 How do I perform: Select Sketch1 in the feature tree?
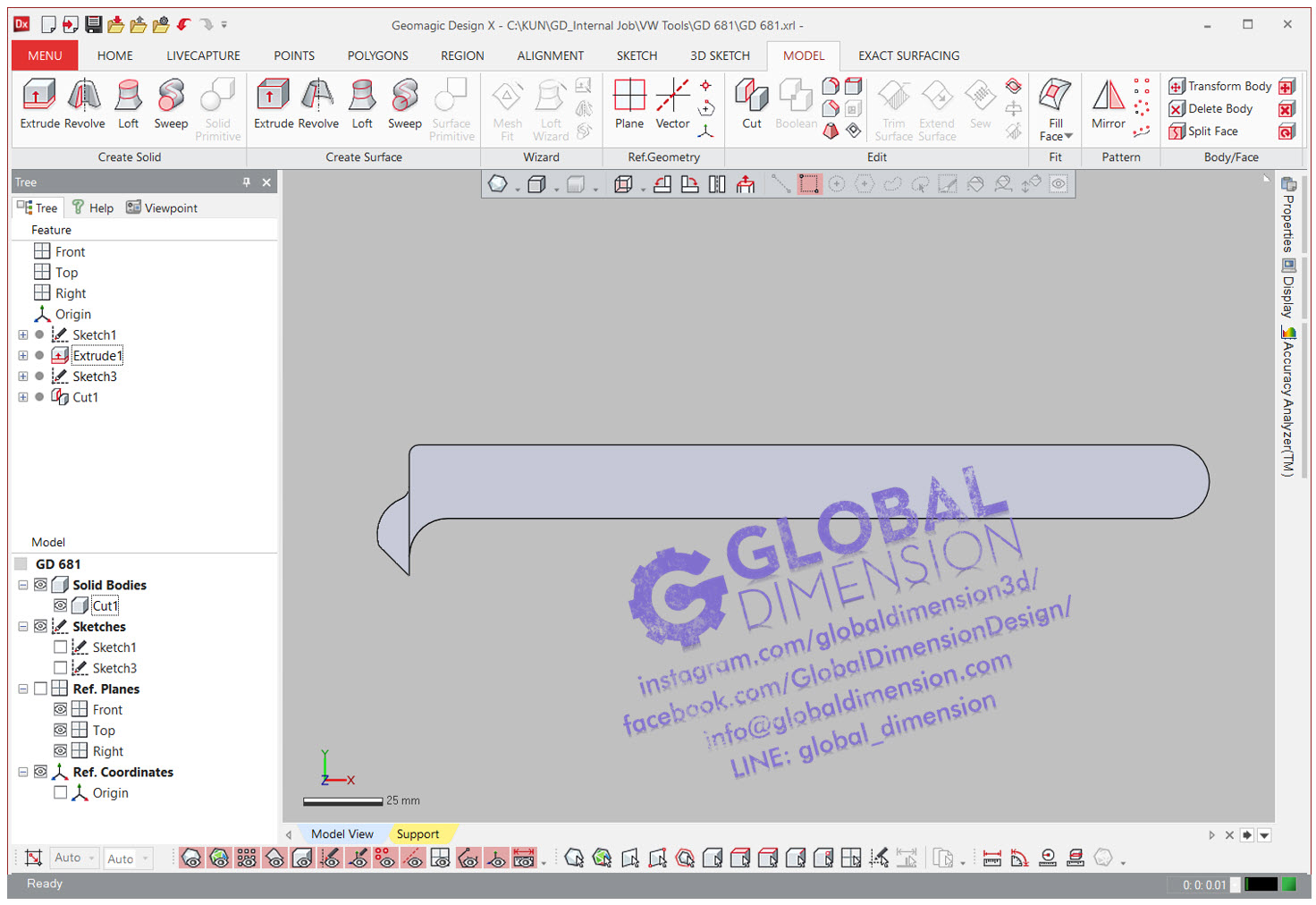click(95, 335)
